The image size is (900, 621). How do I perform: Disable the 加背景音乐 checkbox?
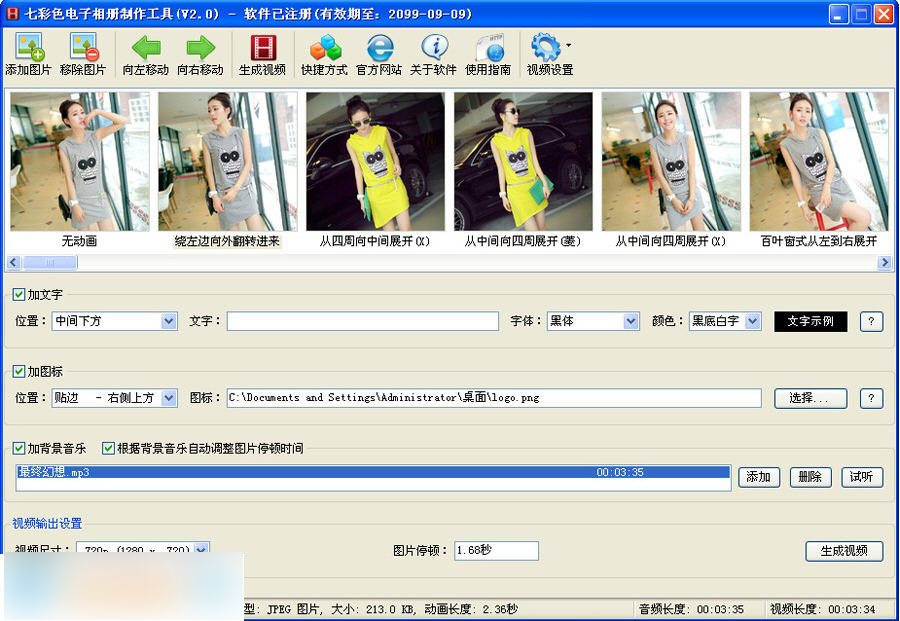coord(19,448)
